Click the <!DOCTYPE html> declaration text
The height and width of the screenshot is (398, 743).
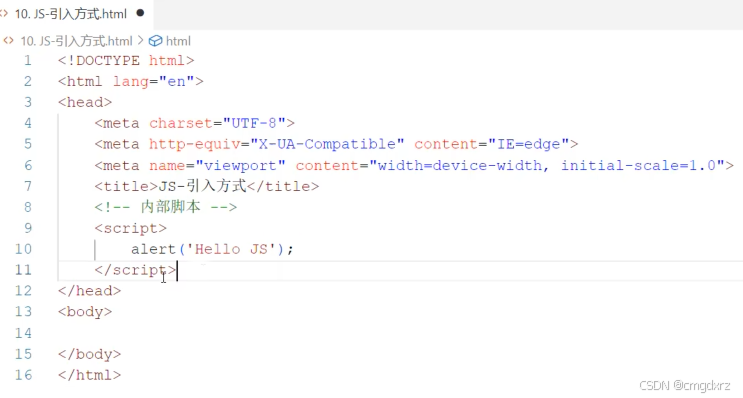click(x=126, y=61)
